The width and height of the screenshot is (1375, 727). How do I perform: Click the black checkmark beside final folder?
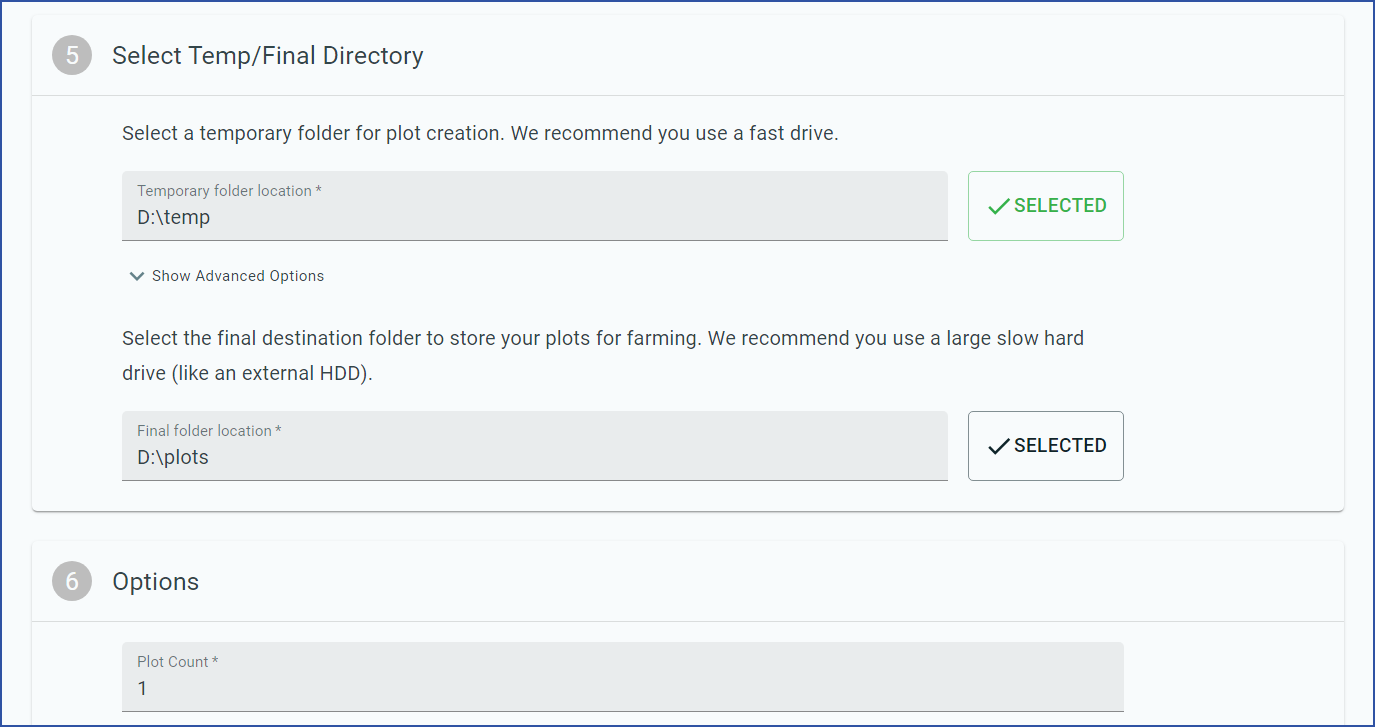coord(998,446)
